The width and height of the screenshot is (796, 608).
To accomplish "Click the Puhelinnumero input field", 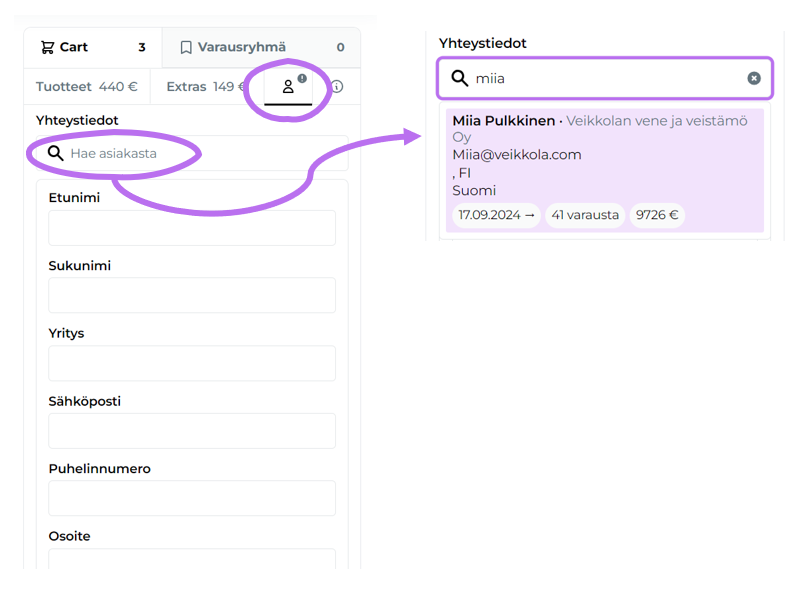I will (x=192, y=498).
